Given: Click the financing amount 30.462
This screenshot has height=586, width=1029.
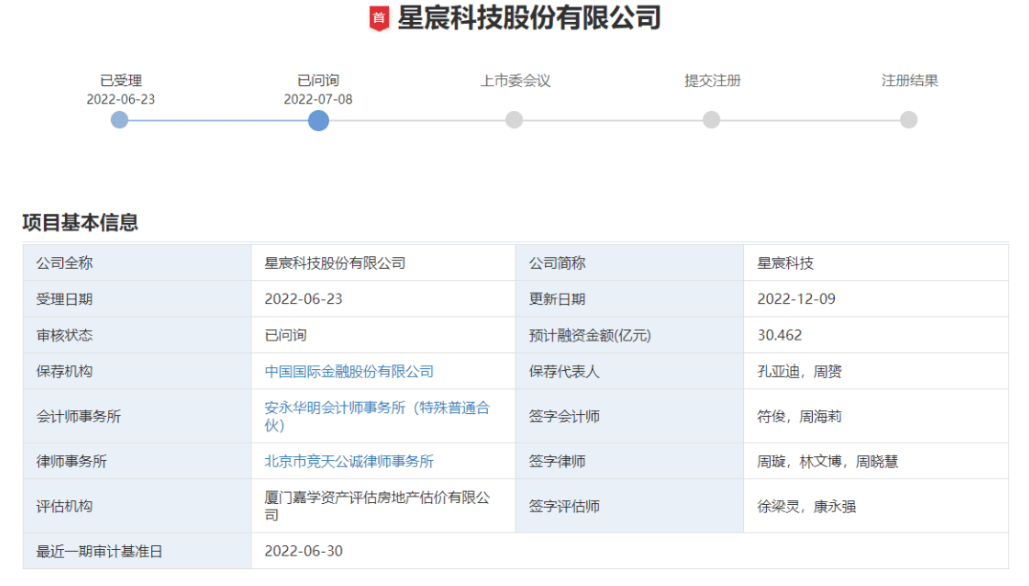Looking at the screenshot, I should coord(780,335).
